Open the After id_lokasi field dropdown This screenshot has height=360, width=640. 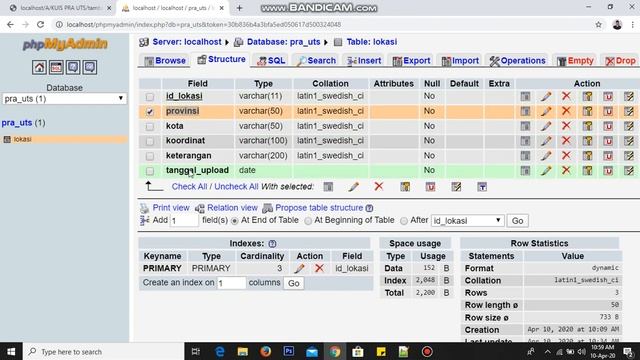[467, 221]
